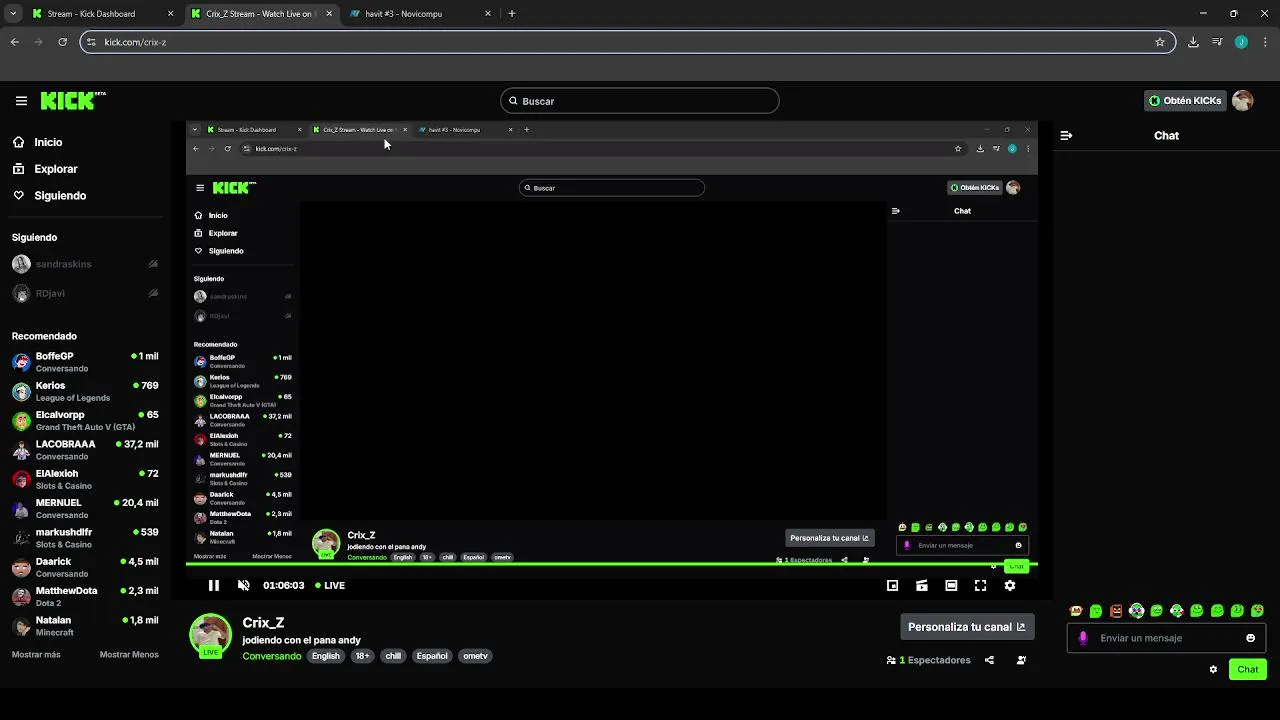This screenshot has height=720, width=1280.
Task: Click the Obtén KICKs button
Action: pos(1185,101)
